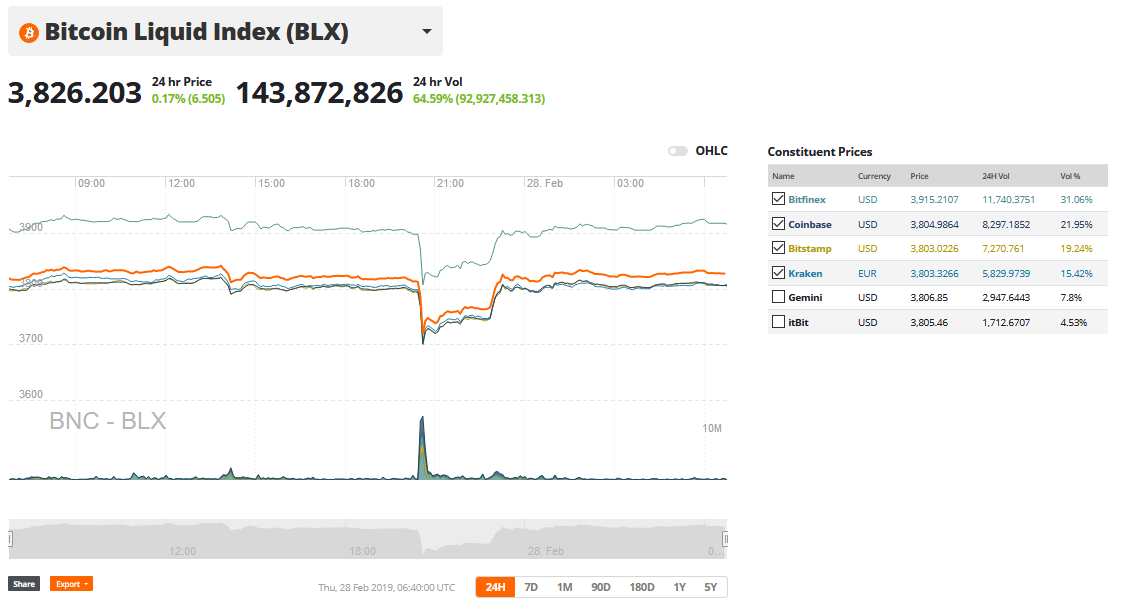Check the Gemini checkbox
The height and width of the screenshot is (602, 1125).
778,297
